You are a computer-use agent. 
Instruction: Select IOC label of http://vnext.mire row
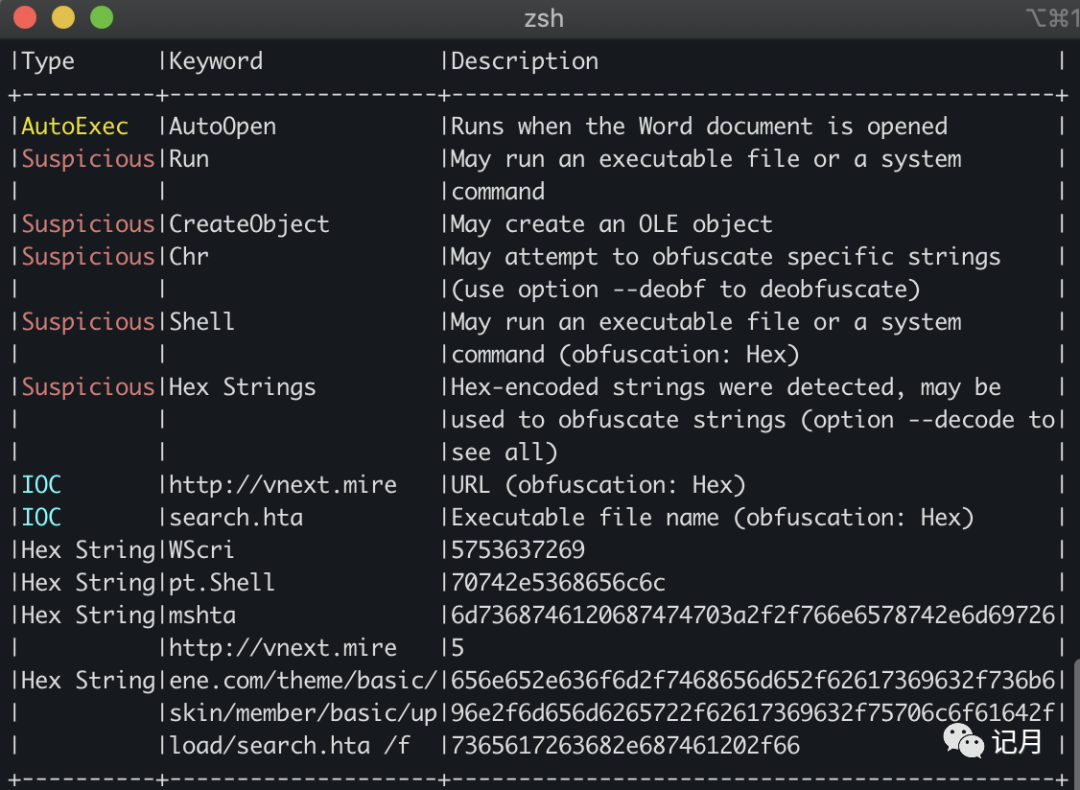[41, 485]
